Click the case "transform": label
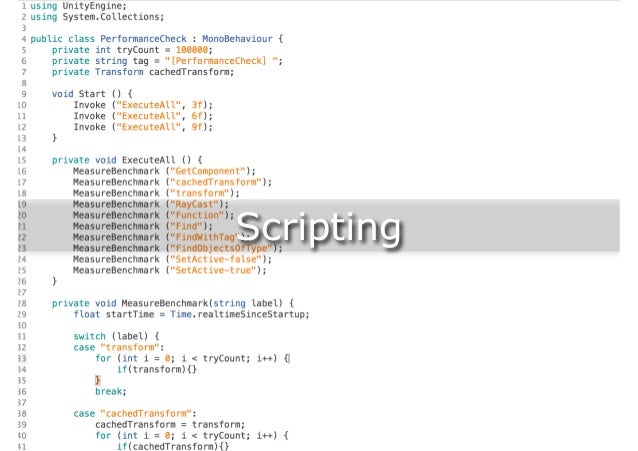 (118, 348)
